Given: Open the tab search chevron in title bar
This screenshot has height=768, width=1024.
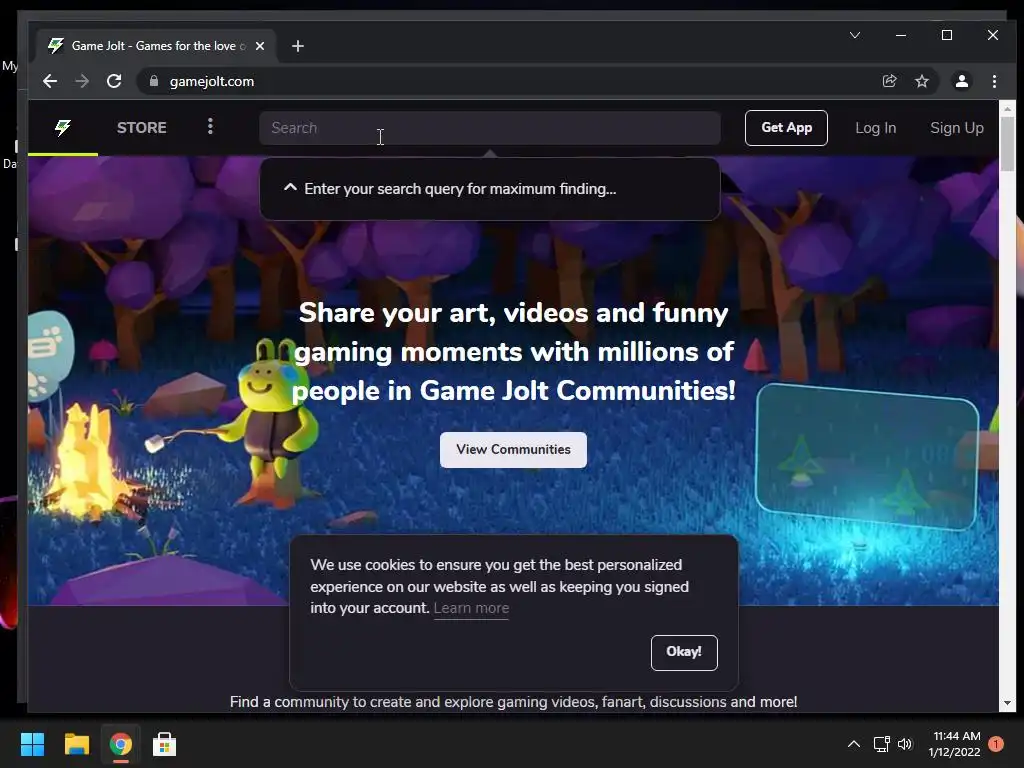Looking at the screenshot, I should pos(855,35).
